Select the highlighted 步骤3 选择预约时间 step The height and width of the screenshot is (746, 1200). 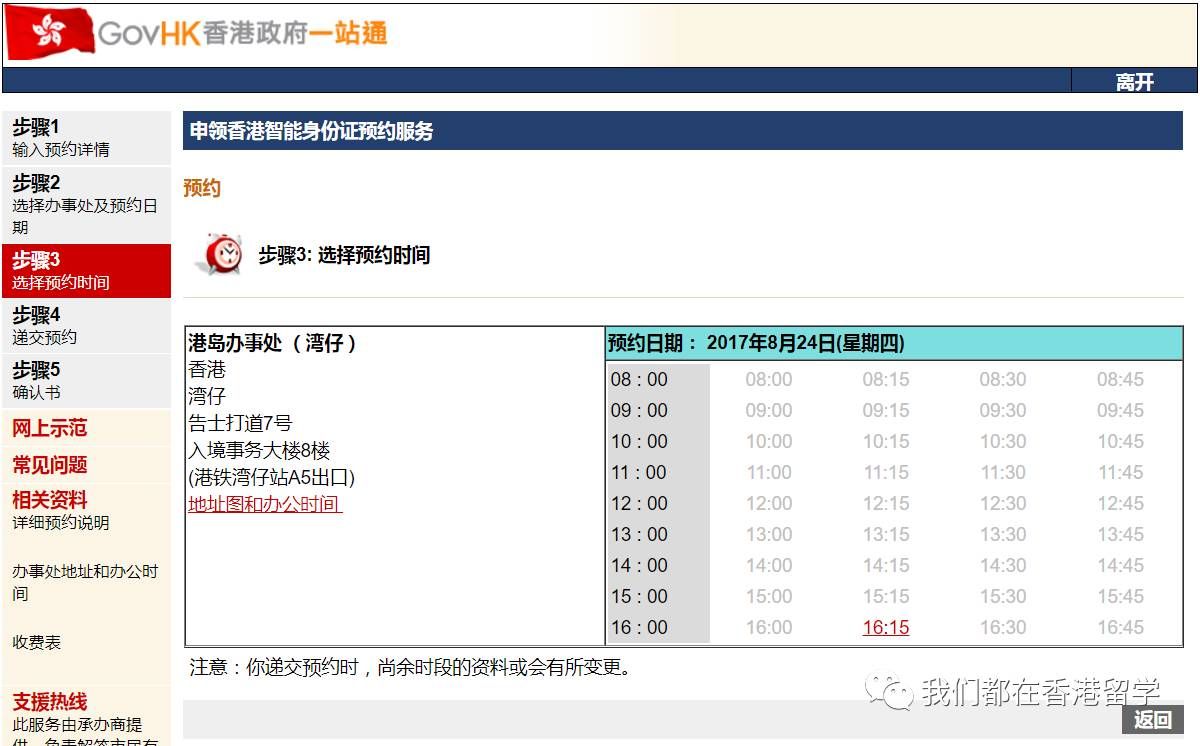click(60, 268)
